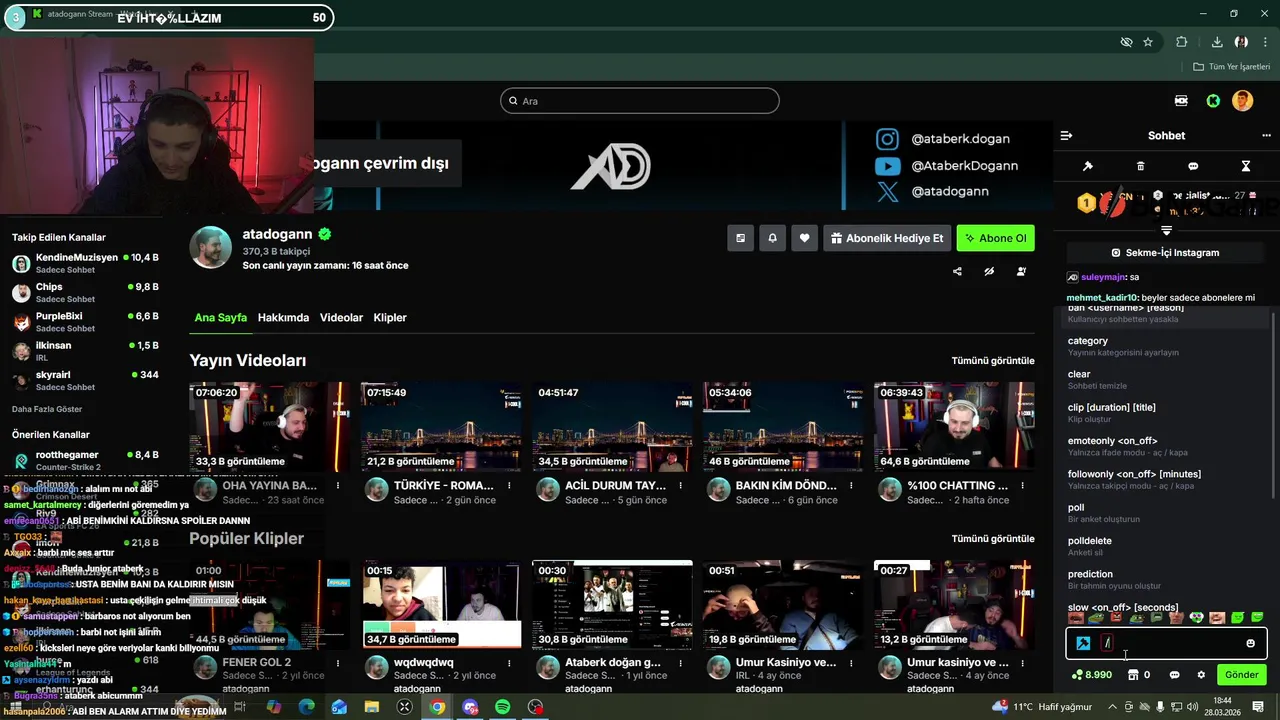
Task: Open KendineMuzisyen channel in sidebar
Action: [85, 263]
